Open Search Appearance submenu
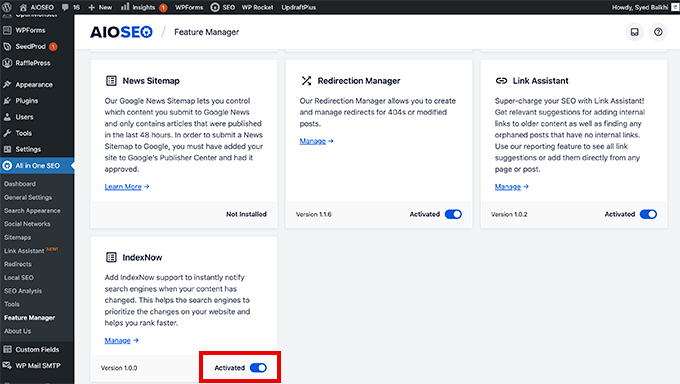 point(33,211)
